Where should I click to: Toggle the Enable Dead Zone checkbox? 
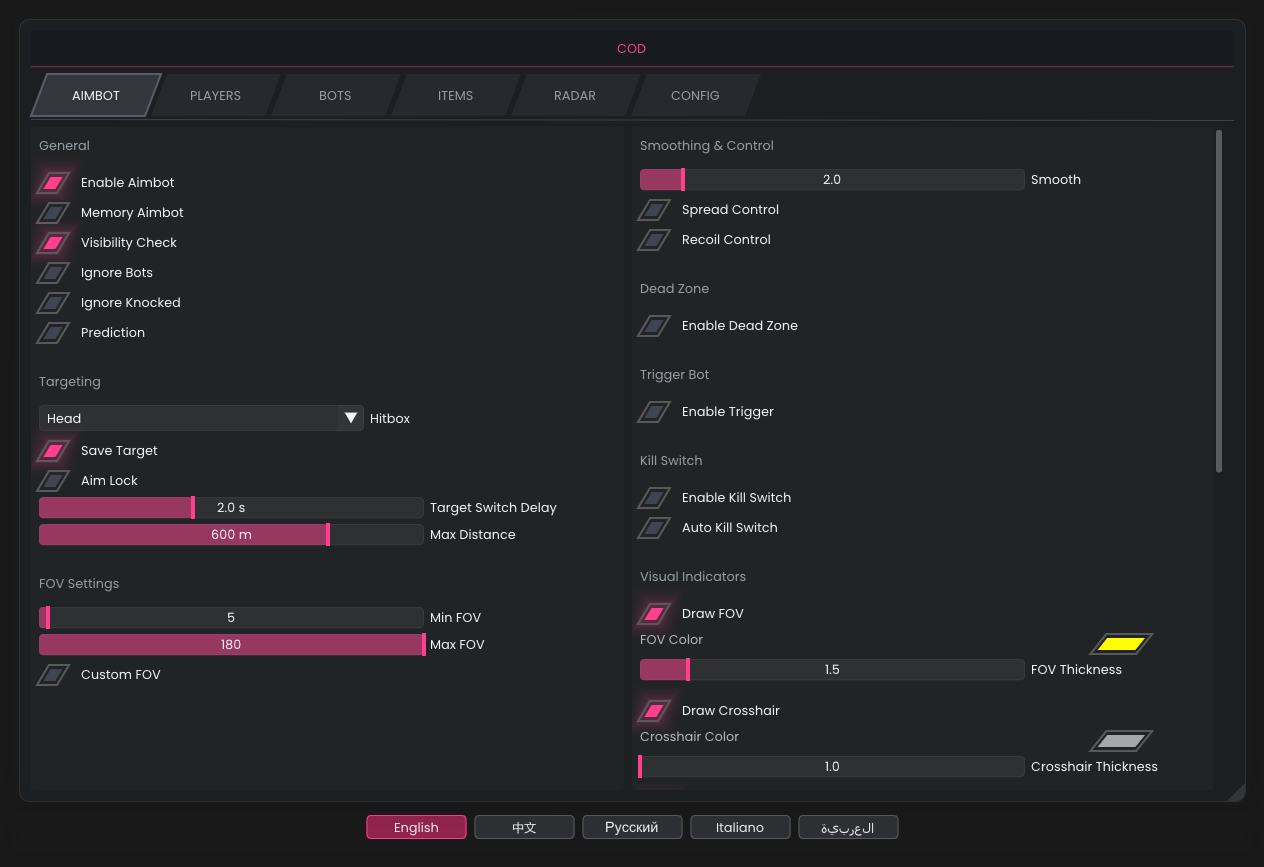click(x=655, y=326)
